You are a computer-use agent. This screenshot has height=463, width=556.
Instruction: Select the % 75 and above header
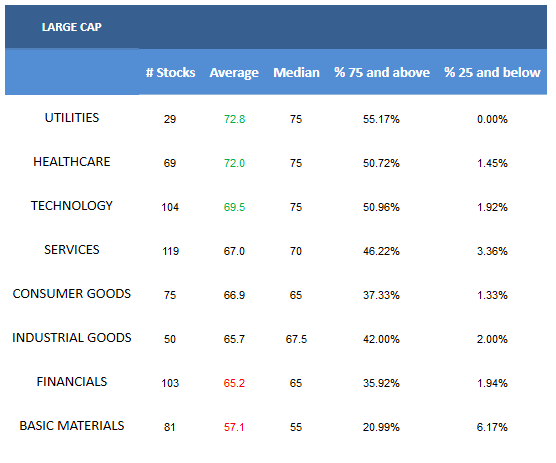tap(382, 72)
